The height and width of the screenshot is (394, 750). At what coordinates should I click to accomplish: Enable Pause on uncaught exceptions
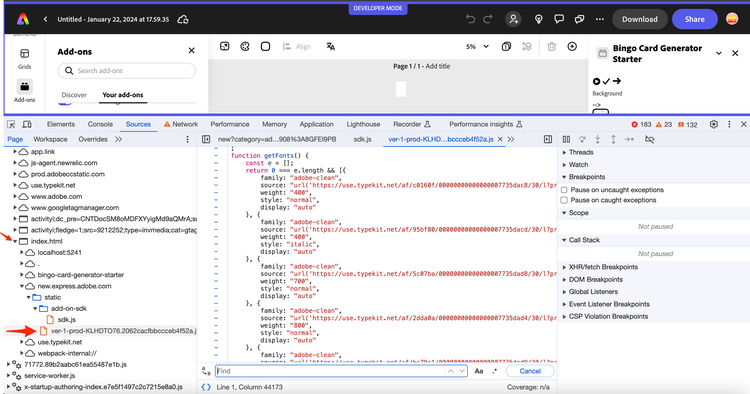point(564,190)
